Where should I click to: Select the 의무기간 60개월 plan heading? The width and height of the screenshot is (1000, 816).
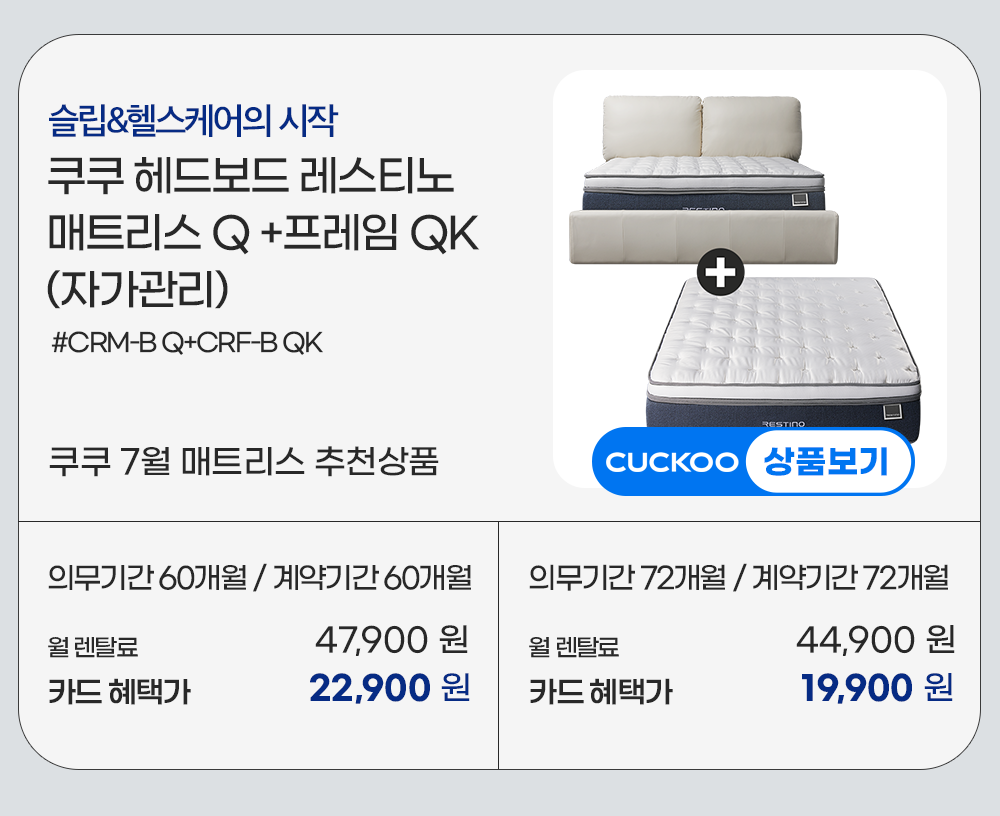point(259,577)
